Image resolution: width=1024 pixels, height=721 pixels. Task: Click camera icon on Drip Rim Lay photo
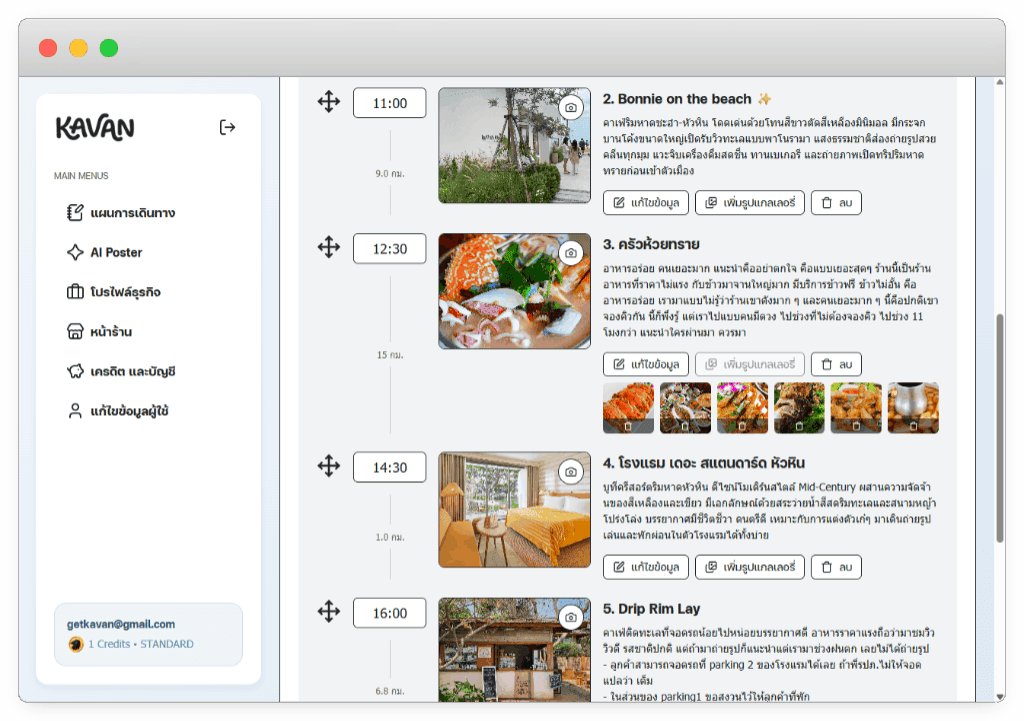pos(571,617)
